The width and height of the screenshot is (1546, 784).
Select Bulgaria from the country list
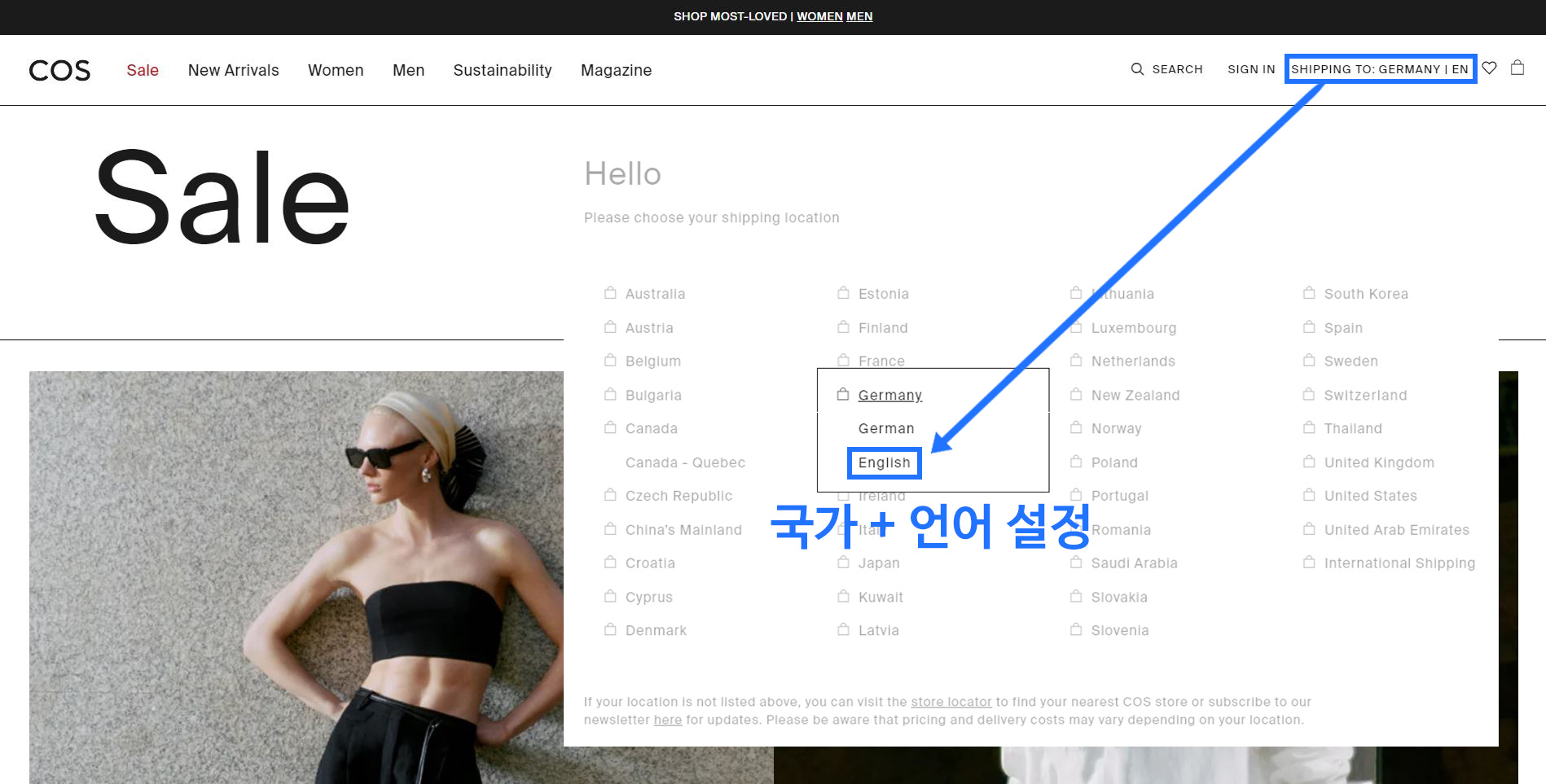tap(653, 396)
